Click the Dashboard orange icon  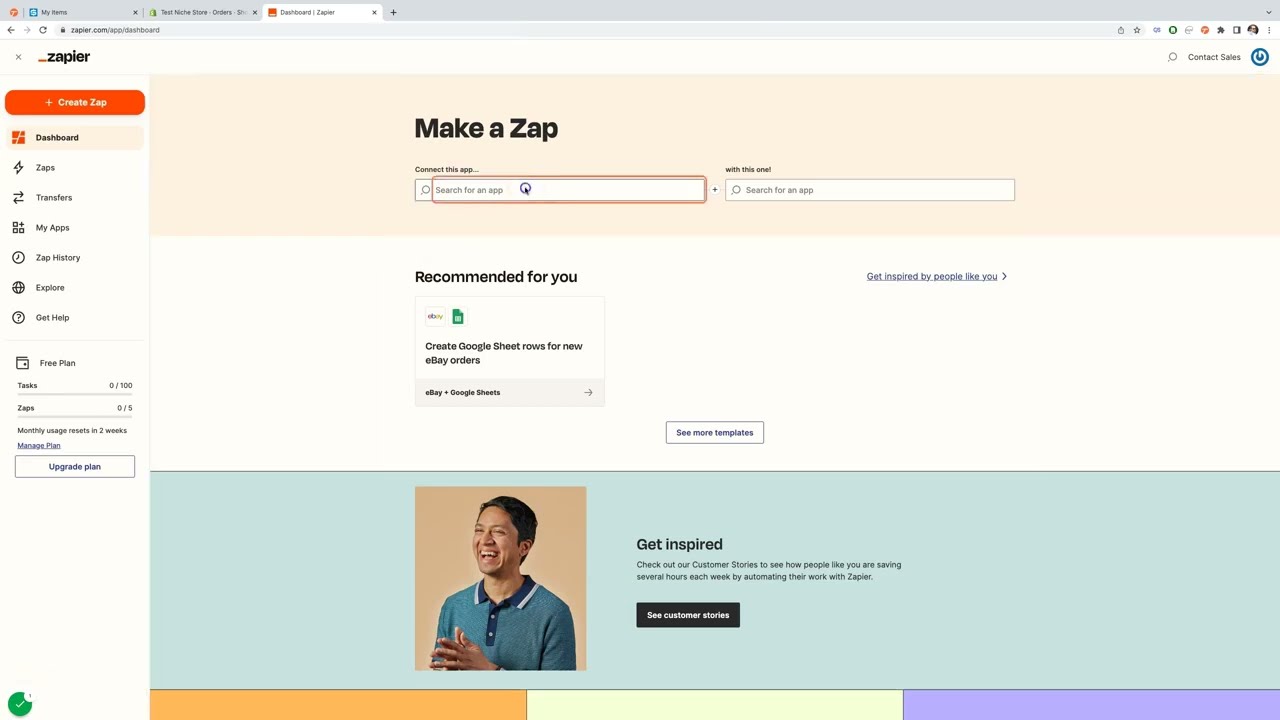point(18,137)
